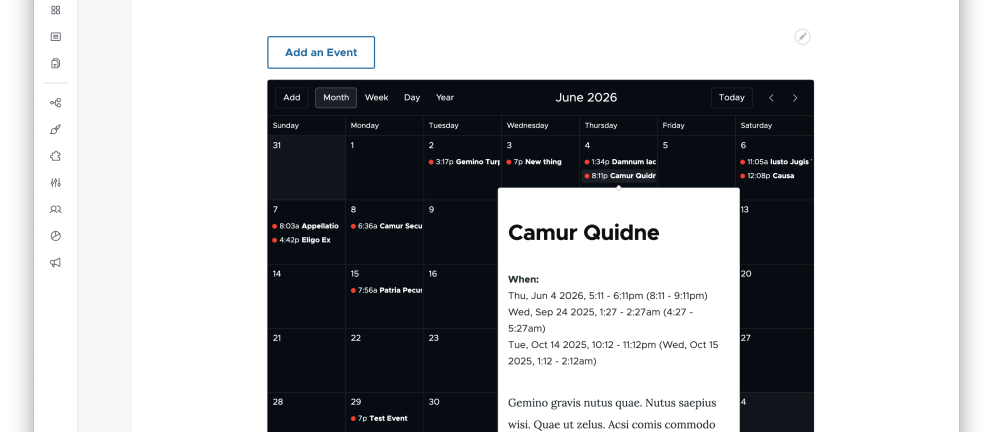Click the June 2026 calendar title
This screenshot has width=993, height=432.
[586, 98]
